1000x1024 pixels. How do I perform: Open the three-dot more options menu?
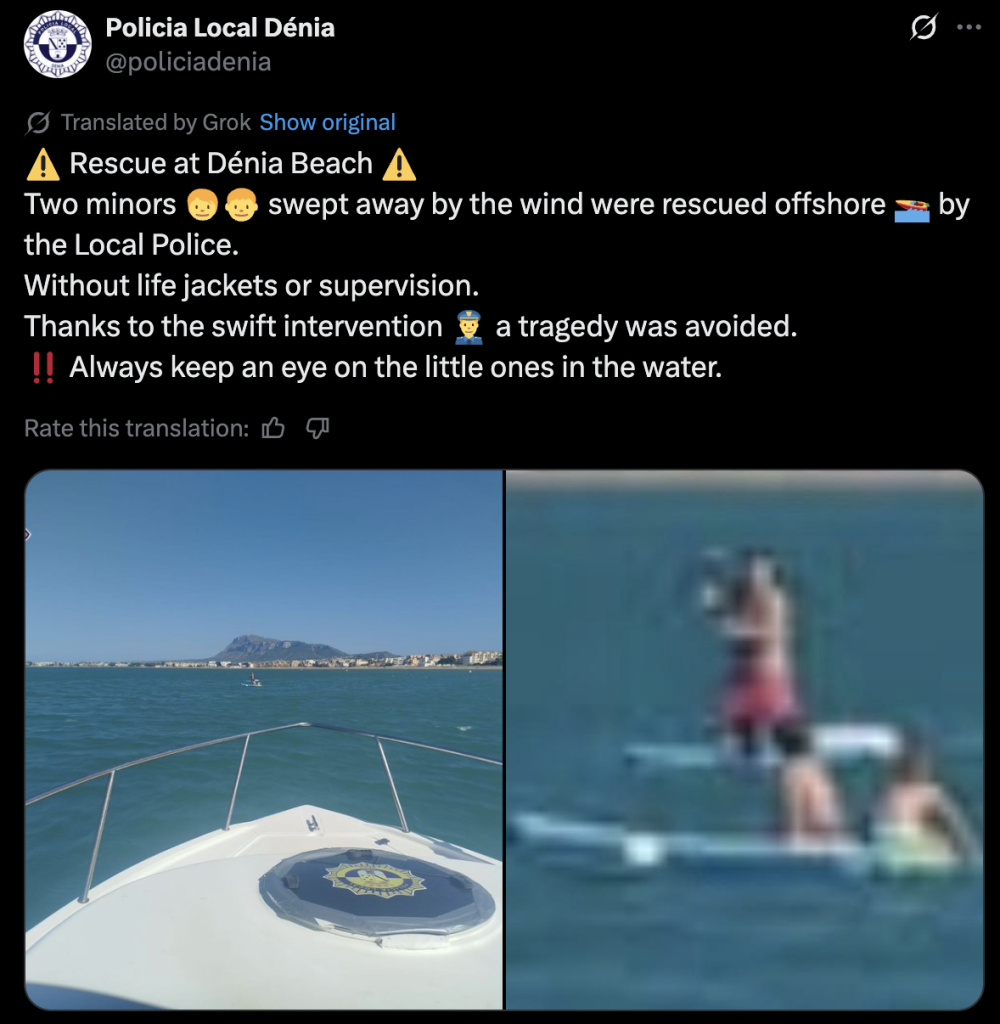tap(969, 27)
